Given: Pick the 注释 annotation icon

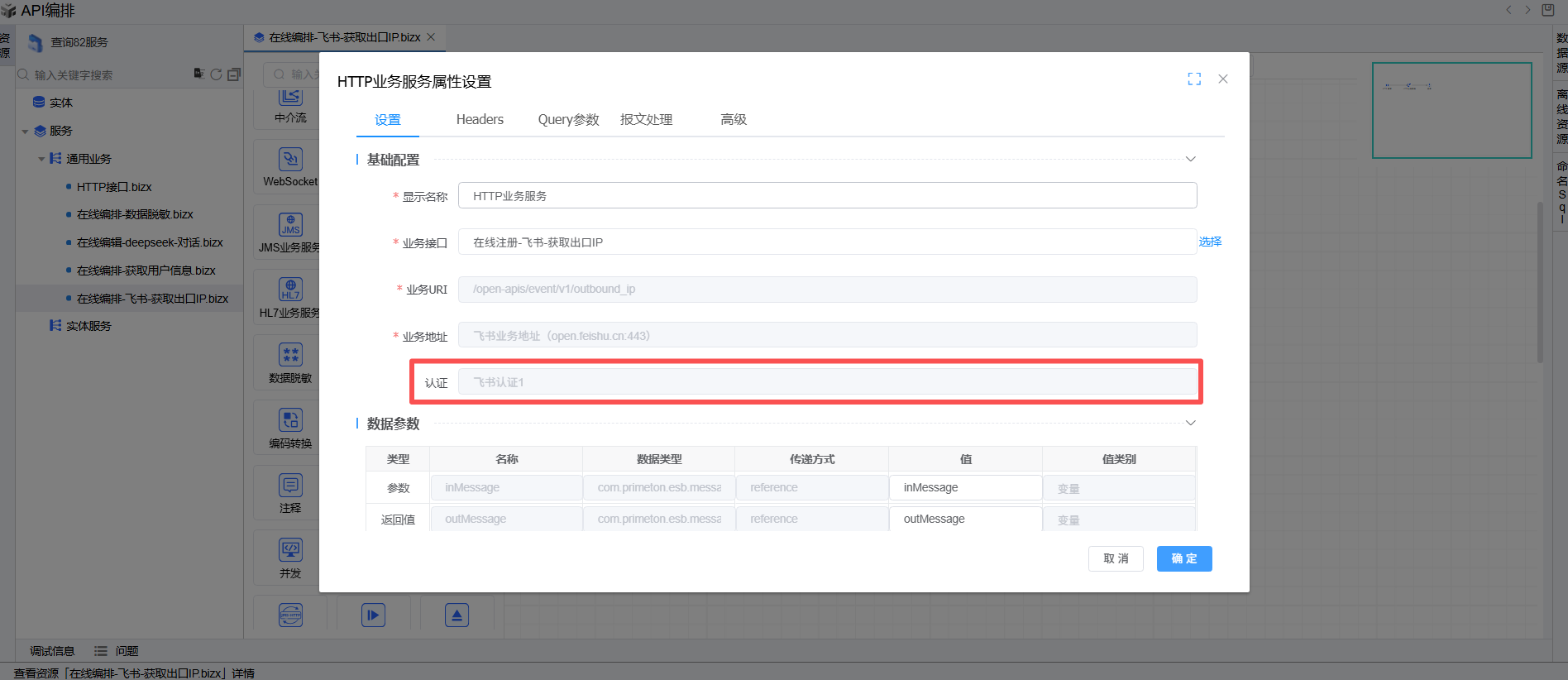Looking at the screenshot, I should pos(290,485).
